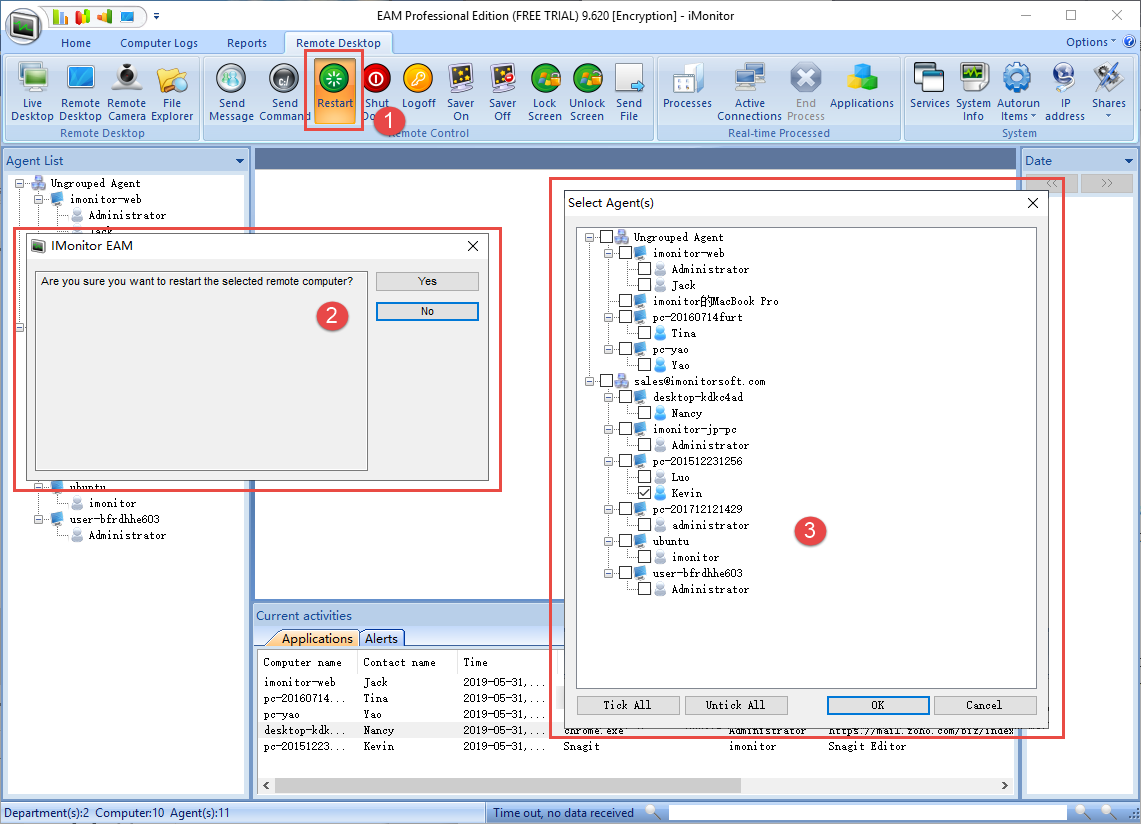Click the iMonitor application logo button
The height and width of the screenshot is (824, 1141).
click(24, 26)
